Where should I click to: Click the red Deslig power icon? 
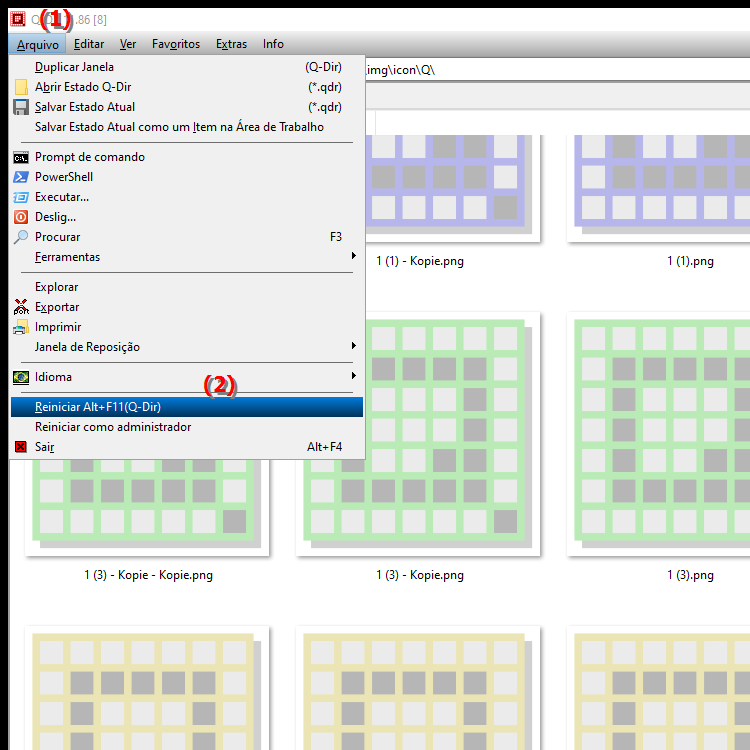click(21, 217)
